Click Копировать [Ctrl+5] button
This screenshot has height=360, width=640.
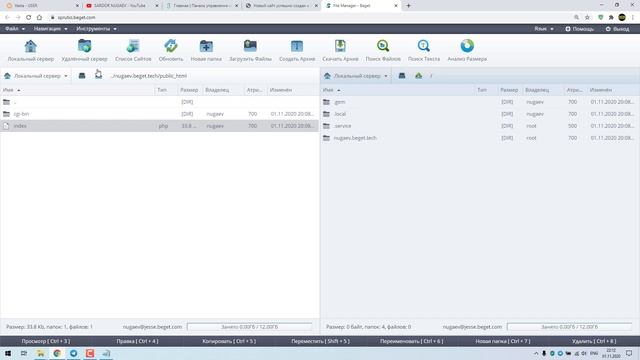(229, 341)
